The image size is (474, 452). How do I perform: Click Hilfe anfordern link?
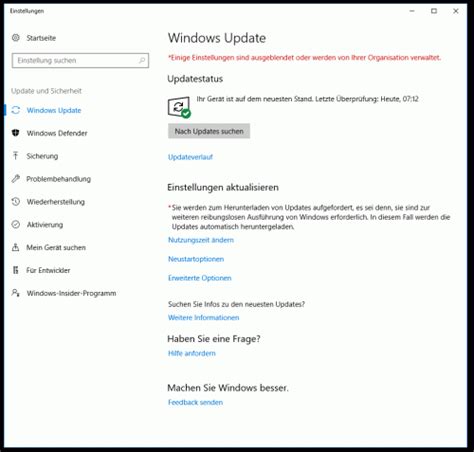[192, 353]
